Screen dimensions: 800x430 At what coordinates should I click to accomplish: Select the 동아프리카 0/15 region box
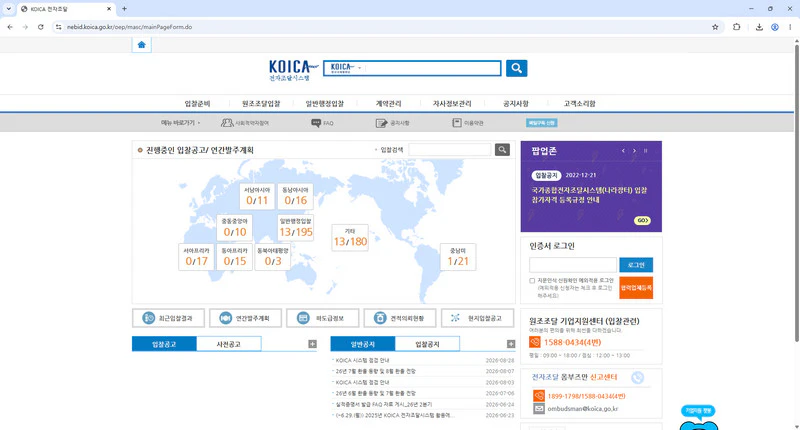click(234, 257)
